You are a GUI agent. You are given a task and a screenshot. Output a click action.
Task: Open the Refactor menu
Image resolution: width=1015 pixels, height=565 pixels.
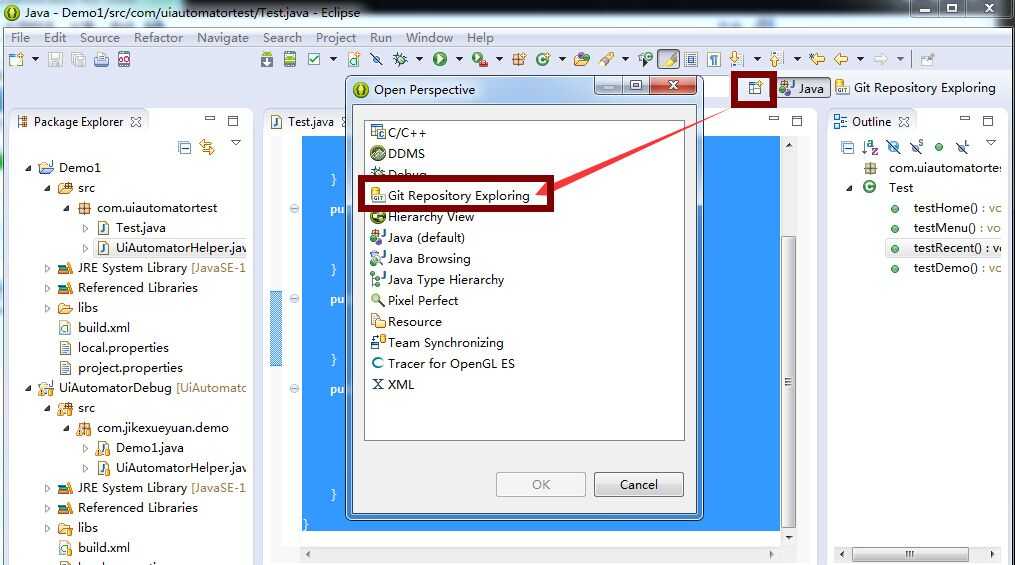[158, 38]
